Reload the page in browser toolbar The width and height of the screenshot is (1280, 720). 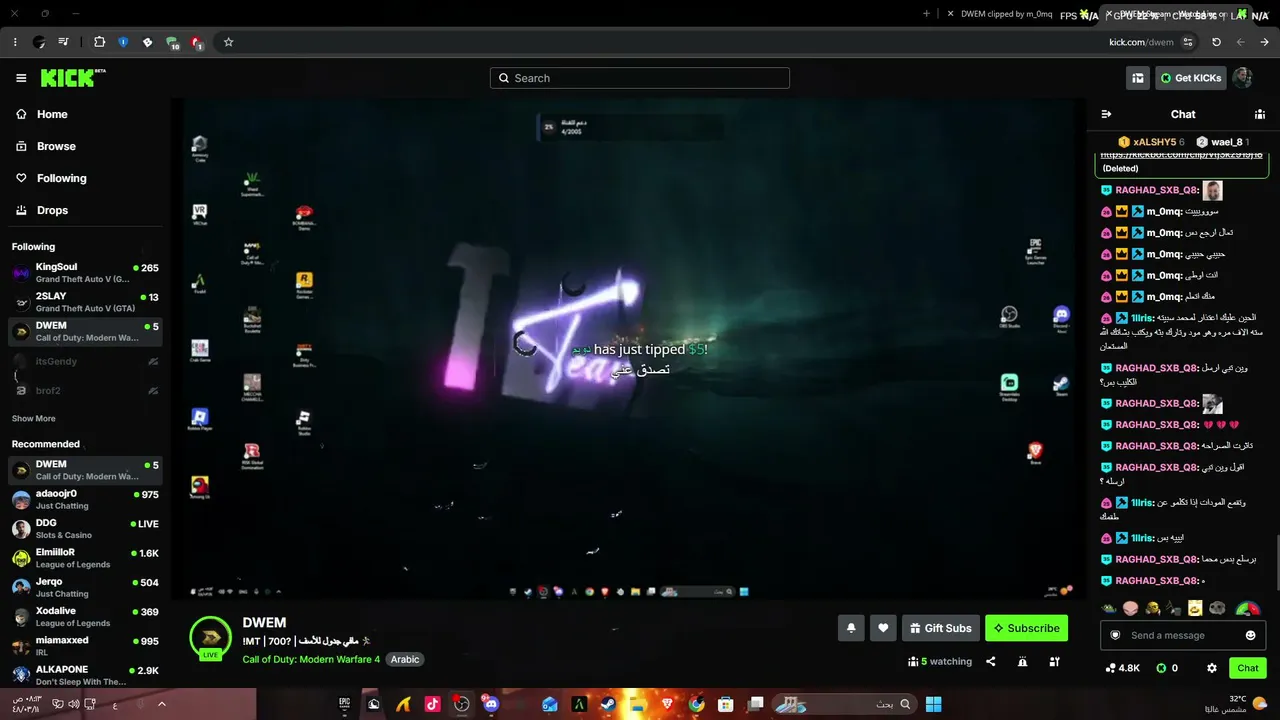(1216, 42)
